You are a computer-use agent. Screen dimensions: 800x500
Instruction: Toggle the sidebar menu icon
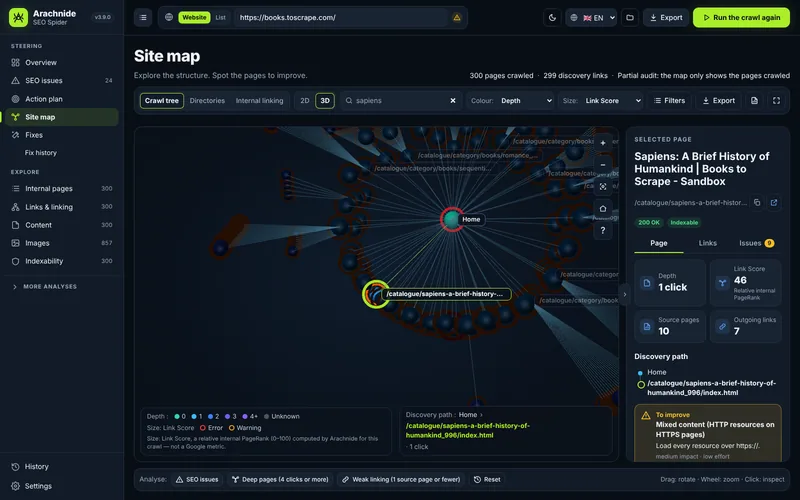point(143,17)
